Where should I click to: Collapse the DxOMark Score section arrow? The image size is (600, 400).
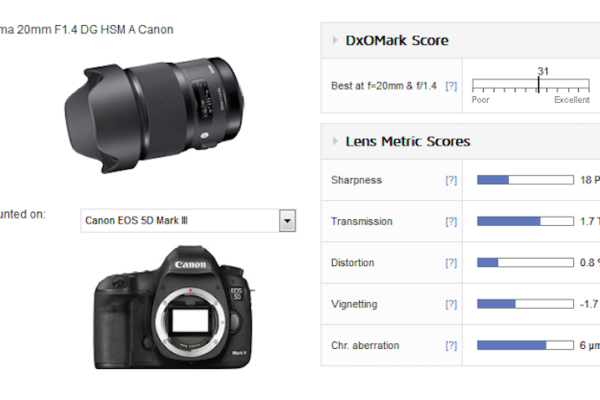pos(334,41)
